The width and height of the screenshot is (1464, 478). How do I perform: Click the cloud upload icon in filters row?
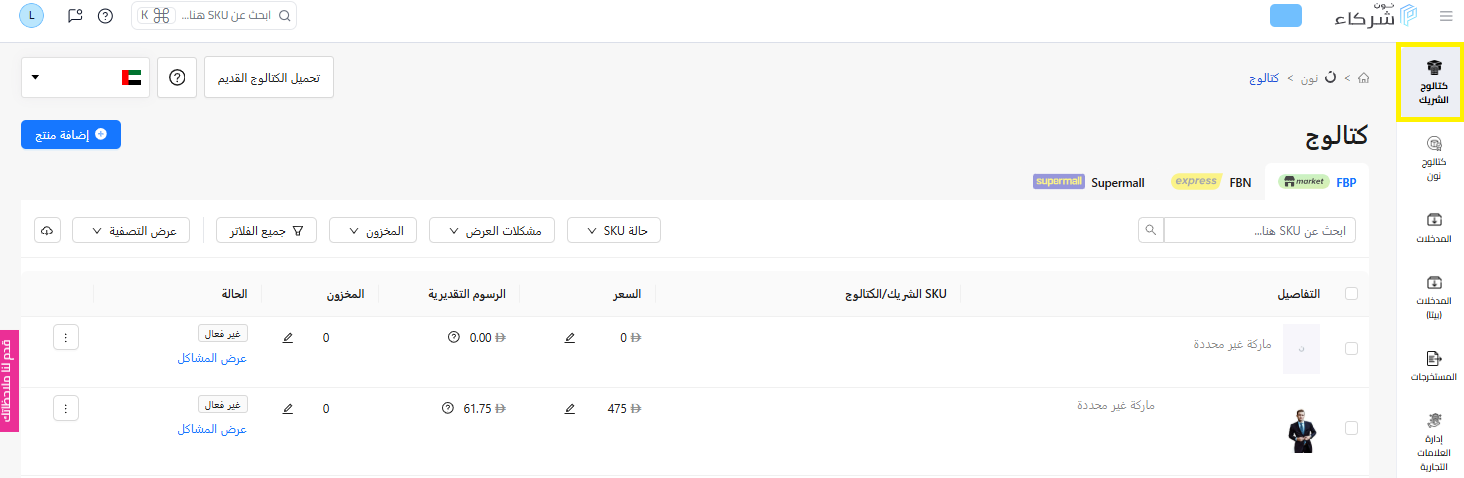(47, 230)
